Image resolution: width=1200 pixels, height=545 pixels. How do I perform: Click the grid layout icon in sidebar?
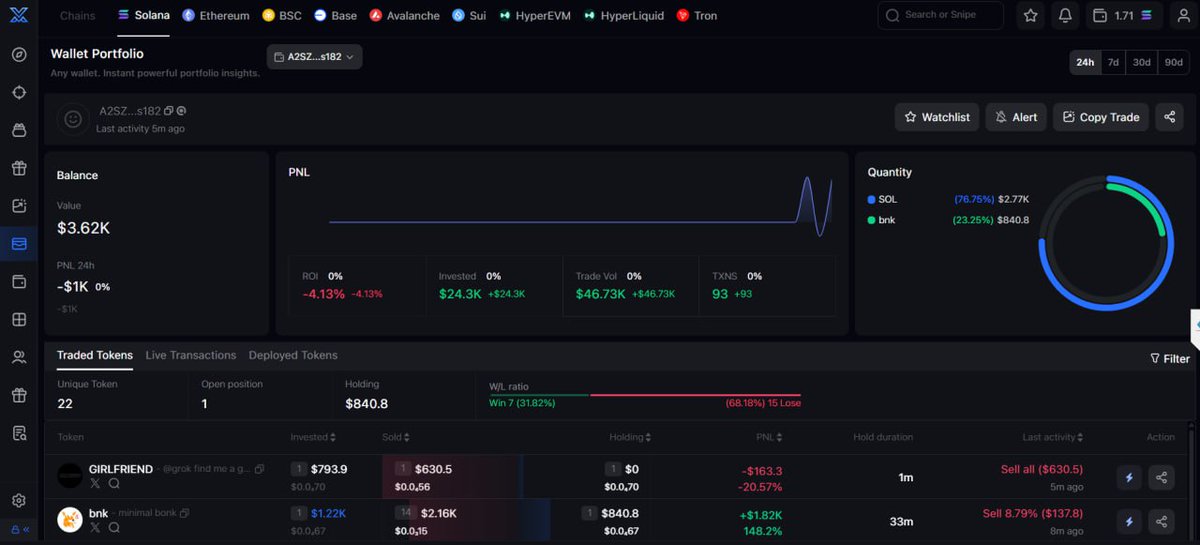19,320
